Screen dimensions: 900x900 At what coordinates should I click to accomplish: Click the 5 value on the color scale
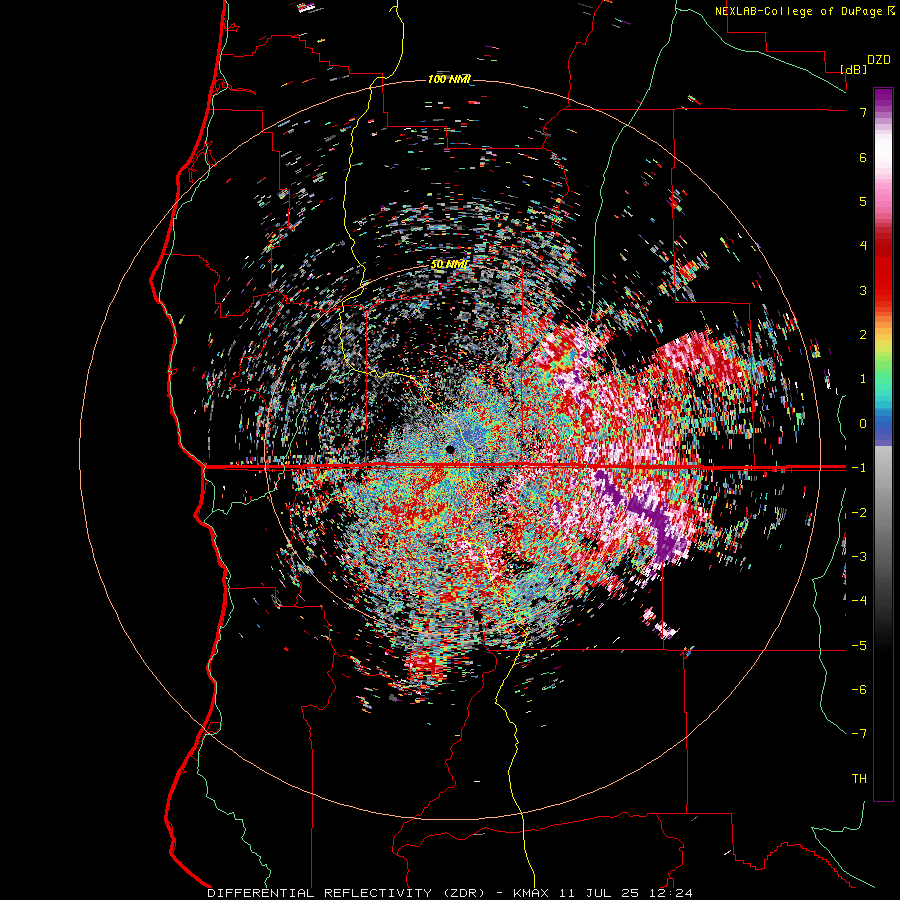coord(863,201)
